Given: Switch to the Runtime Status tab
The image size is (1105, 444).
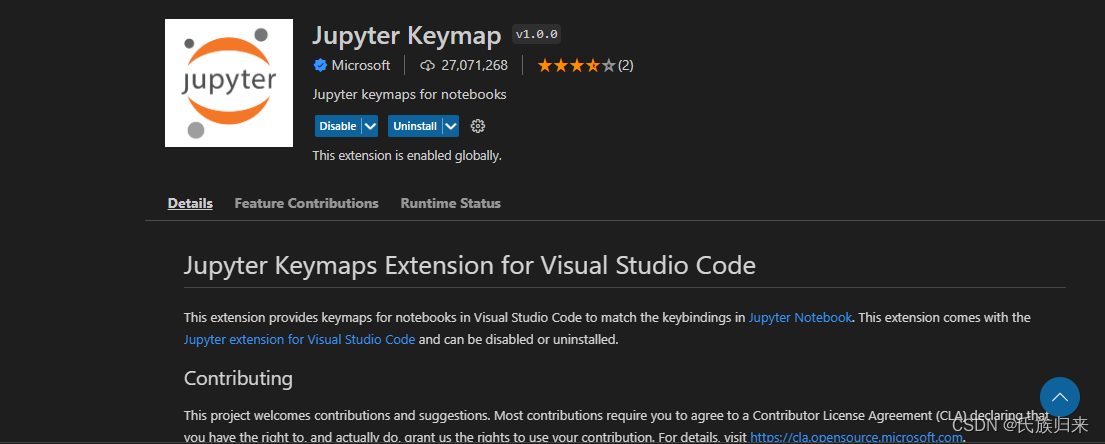Looking at the screenshot, I should click(451, 203).
